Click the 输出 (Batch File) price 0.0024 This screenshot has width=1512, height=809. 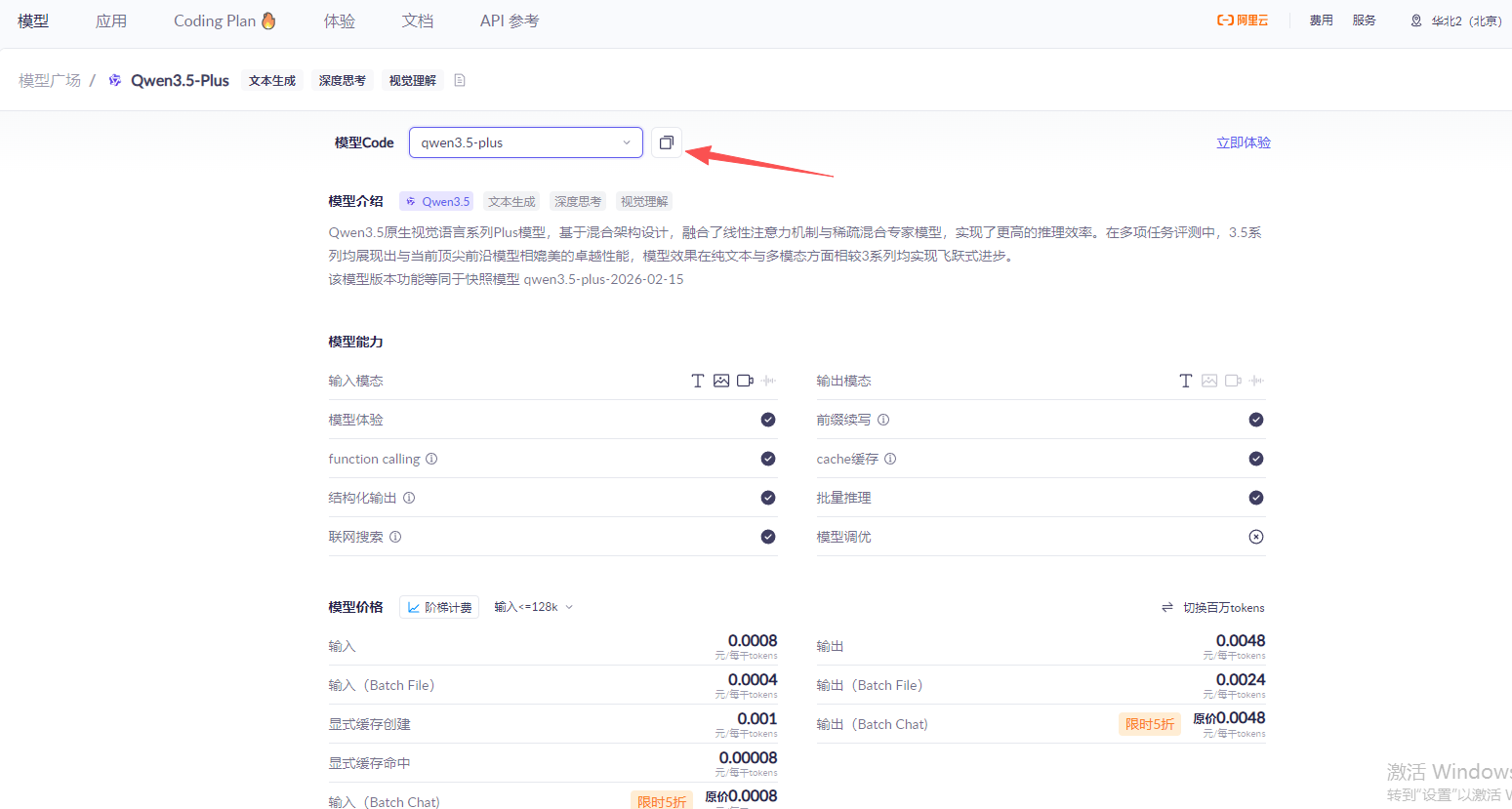(x=1241, y=680)
